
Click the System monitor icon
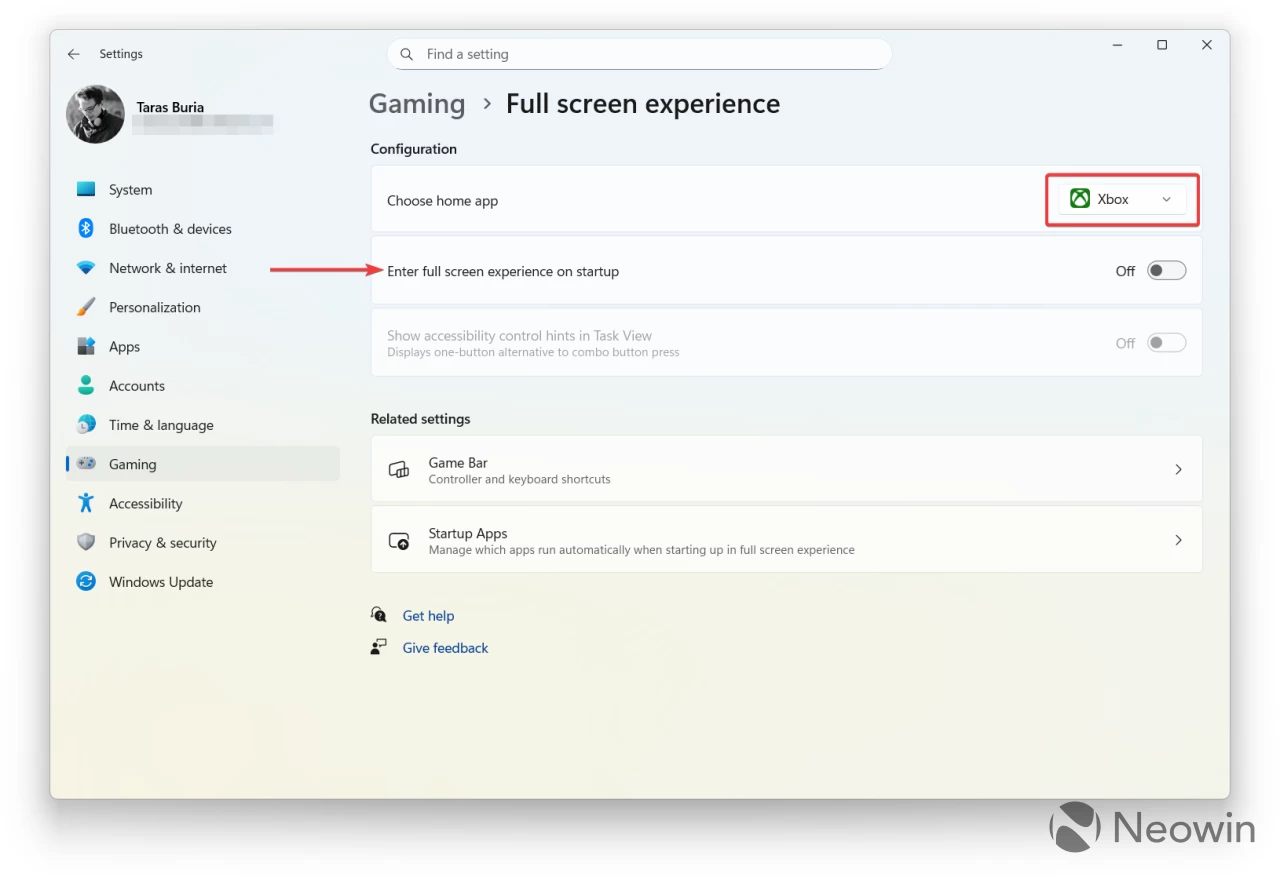[86, 190]
